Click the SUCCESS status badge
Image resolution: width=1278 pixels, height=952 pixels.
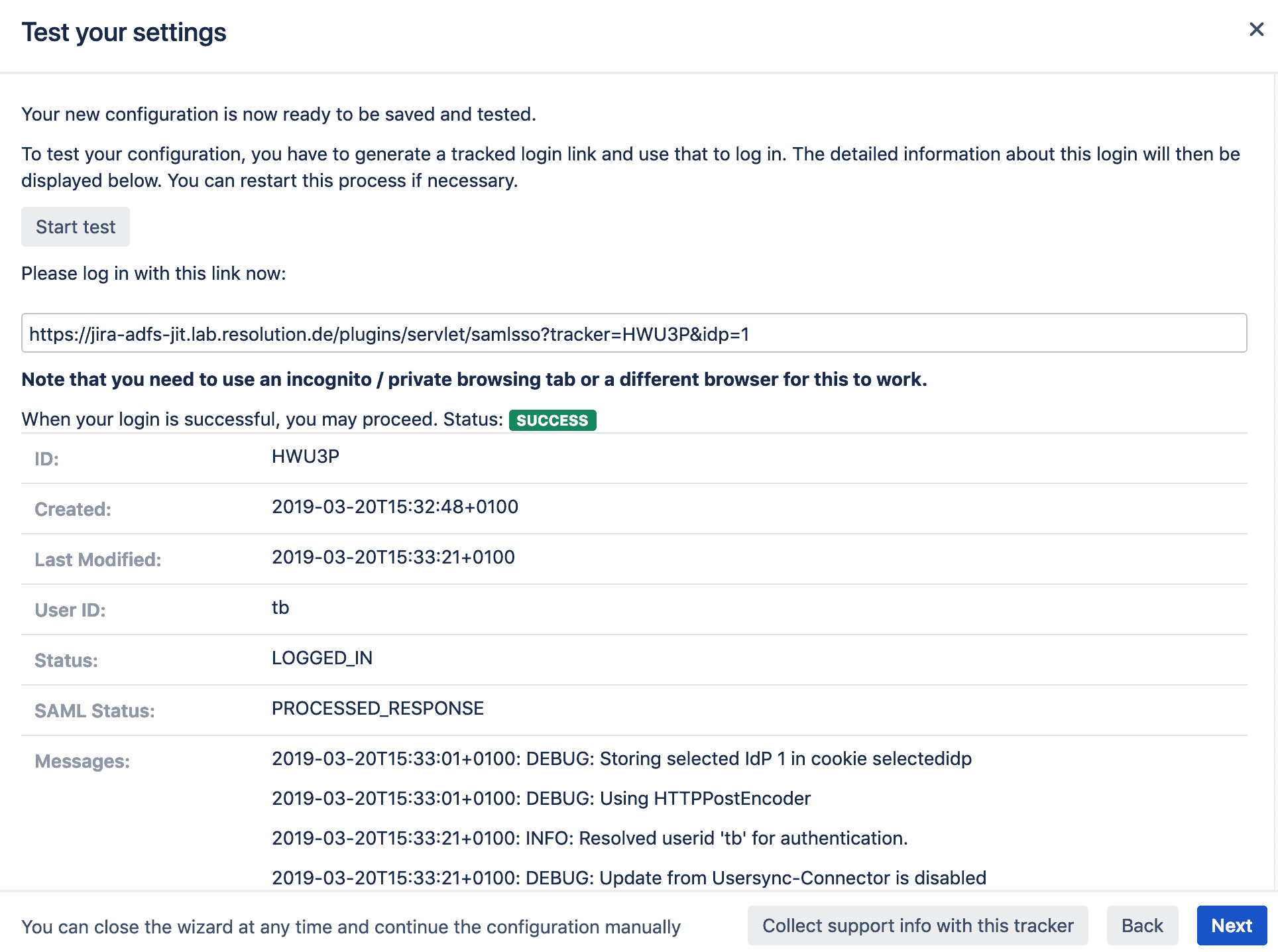click(x=552, y=420)
